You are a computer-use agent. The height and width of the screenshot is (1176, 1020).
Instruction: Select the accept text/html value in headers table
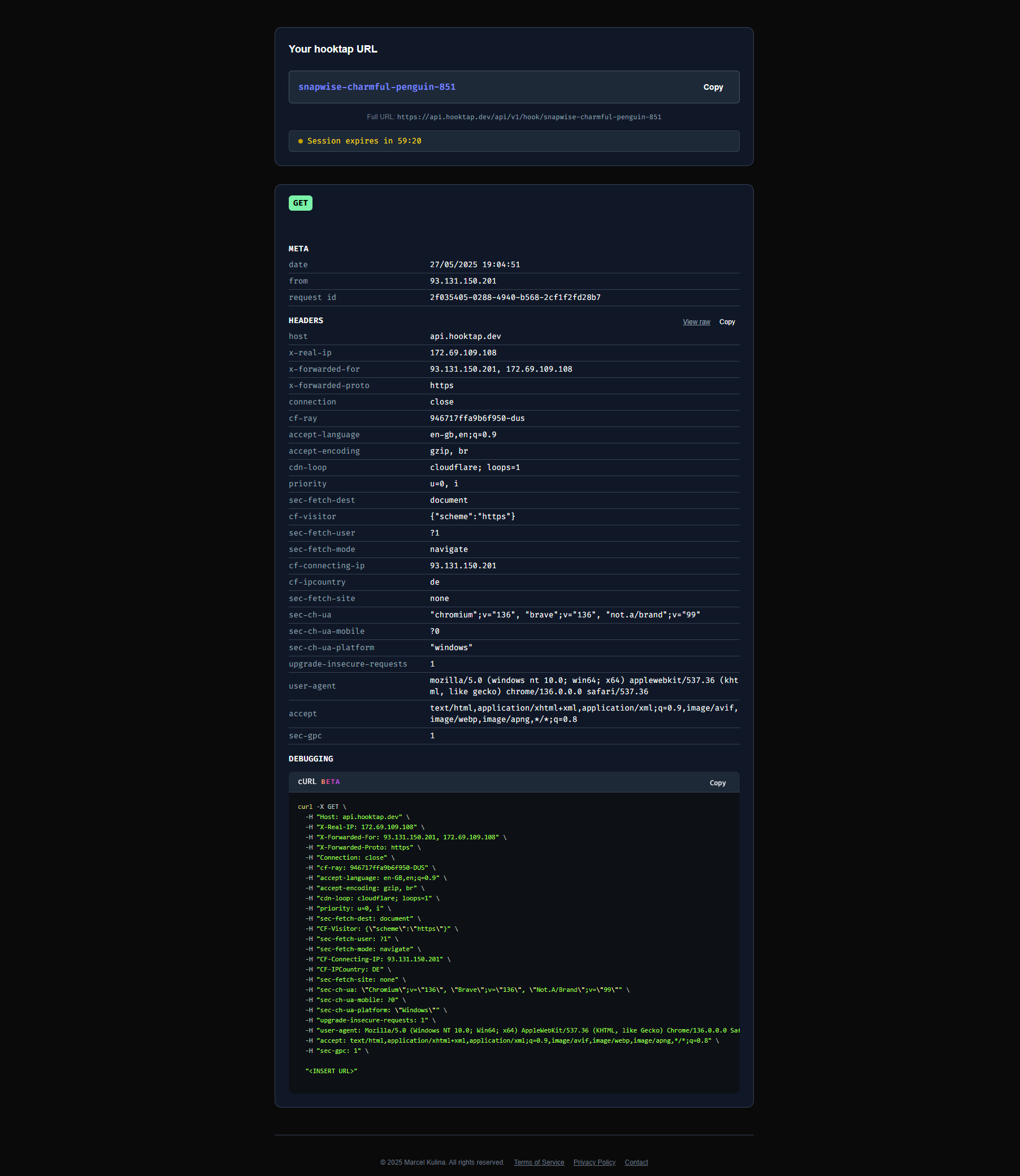click(584, 714)
